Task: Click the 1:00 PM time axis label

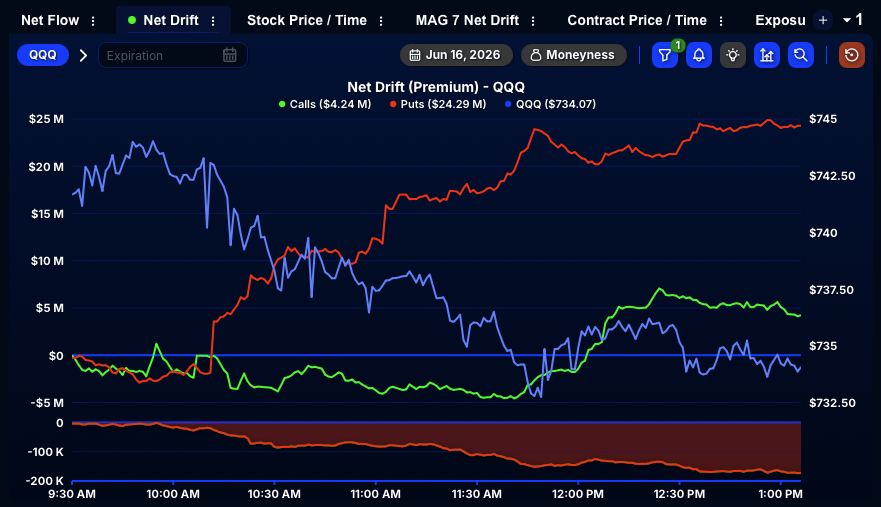Action: click(x=780, y=494)
